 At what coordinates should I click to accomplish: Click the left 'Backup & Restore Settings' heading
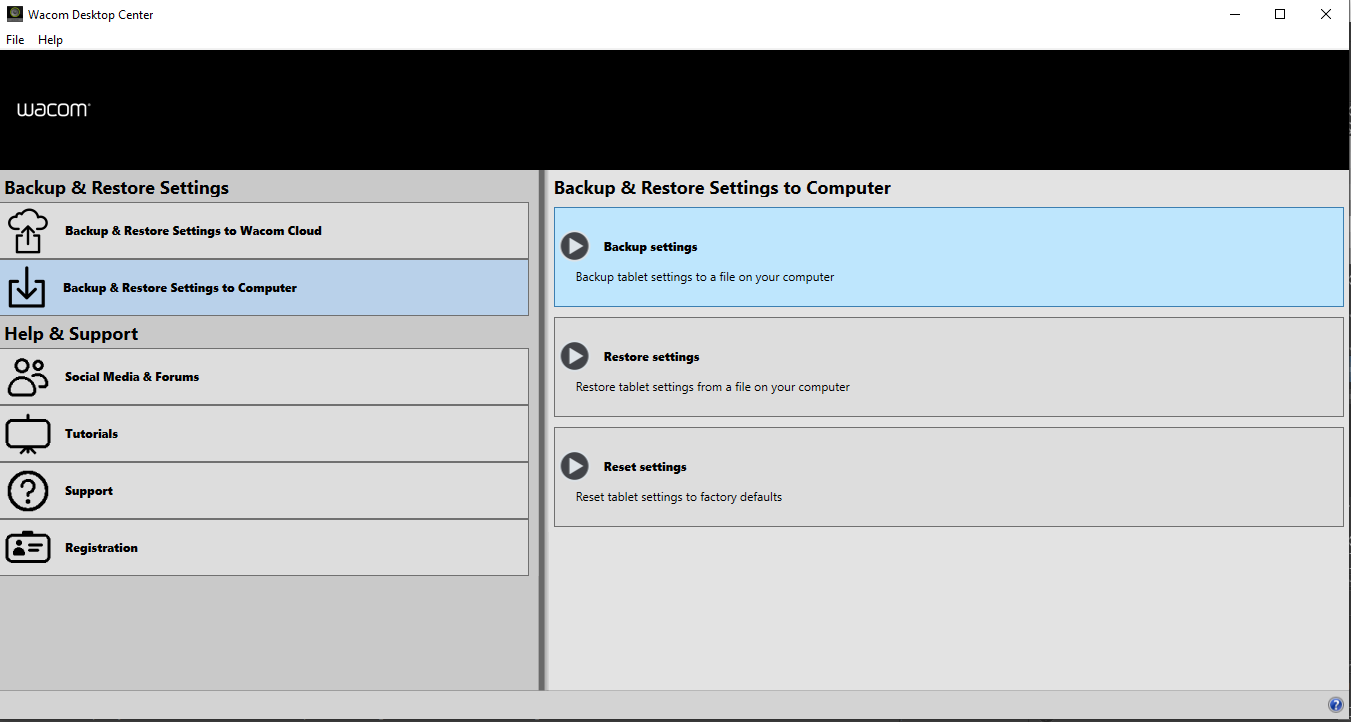click(x=117, y=188)
